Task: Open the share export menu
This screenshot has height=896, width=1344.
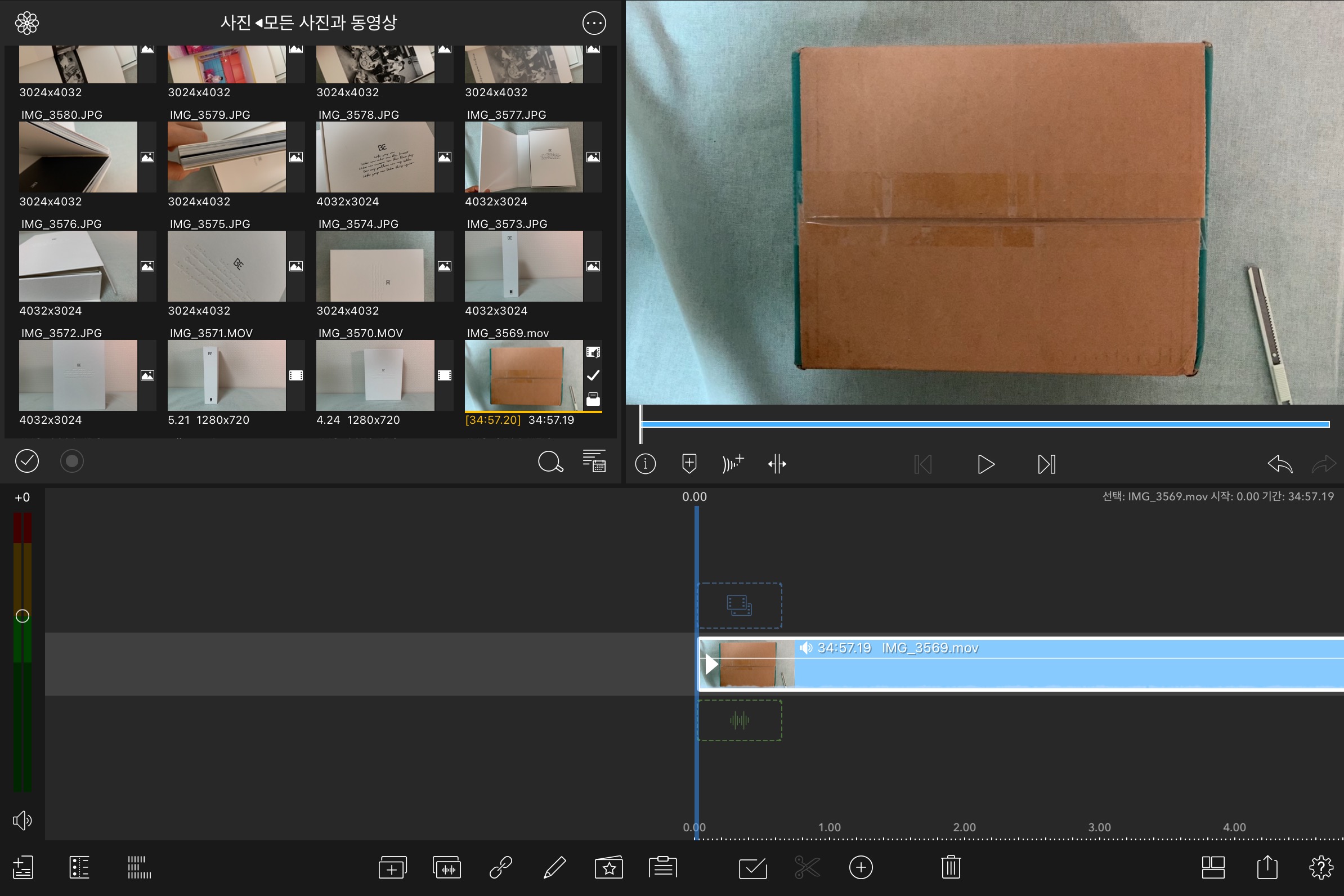Action: pos(1267,867)
